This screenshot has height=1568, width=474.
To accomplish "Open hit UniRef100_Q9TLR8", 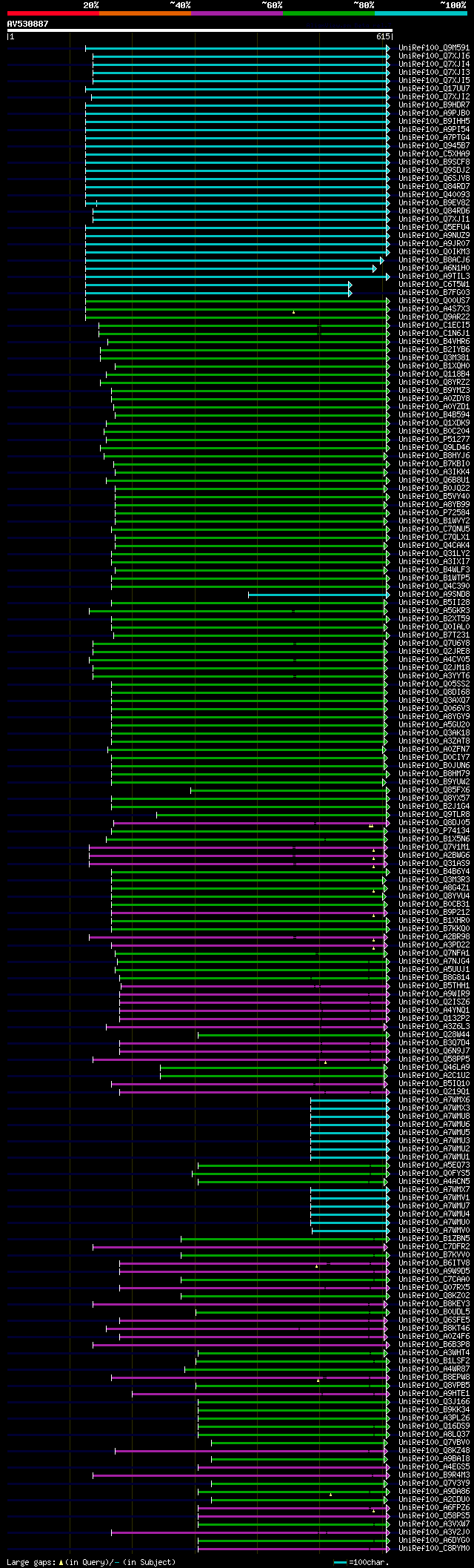I will [434, 814].
